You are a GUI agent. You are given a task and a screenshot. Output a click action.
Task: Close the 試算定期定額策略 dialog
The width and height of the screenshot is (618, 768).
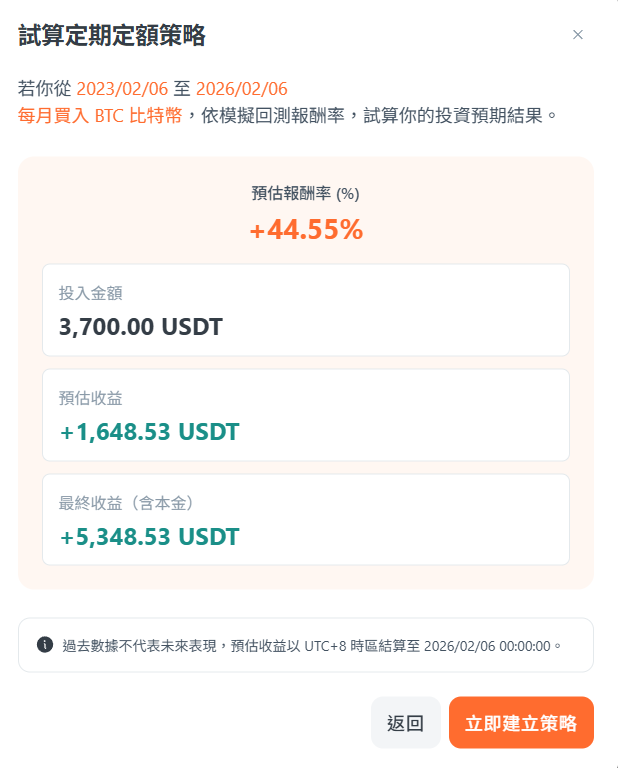pos(577,35)
